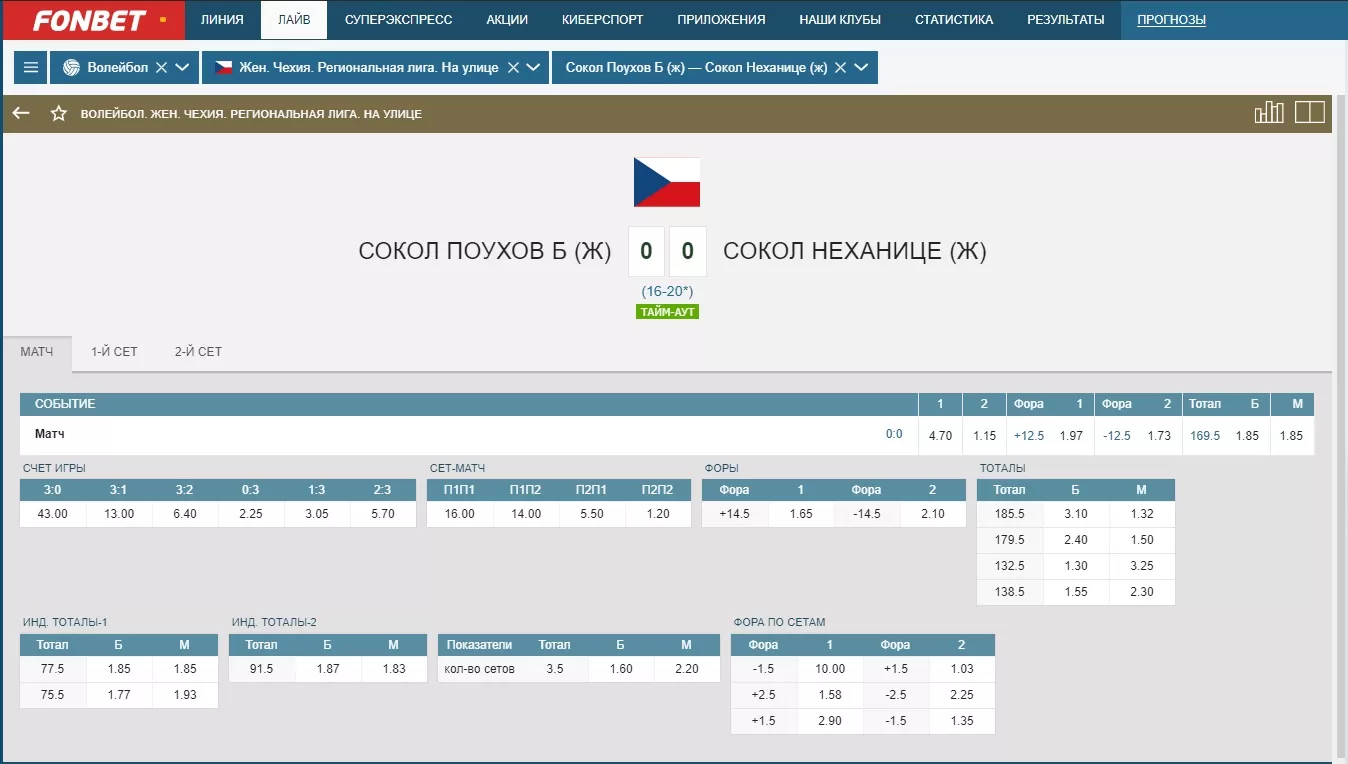
Task: Click the current set score (16-20*)
Action: coord(666,291)
